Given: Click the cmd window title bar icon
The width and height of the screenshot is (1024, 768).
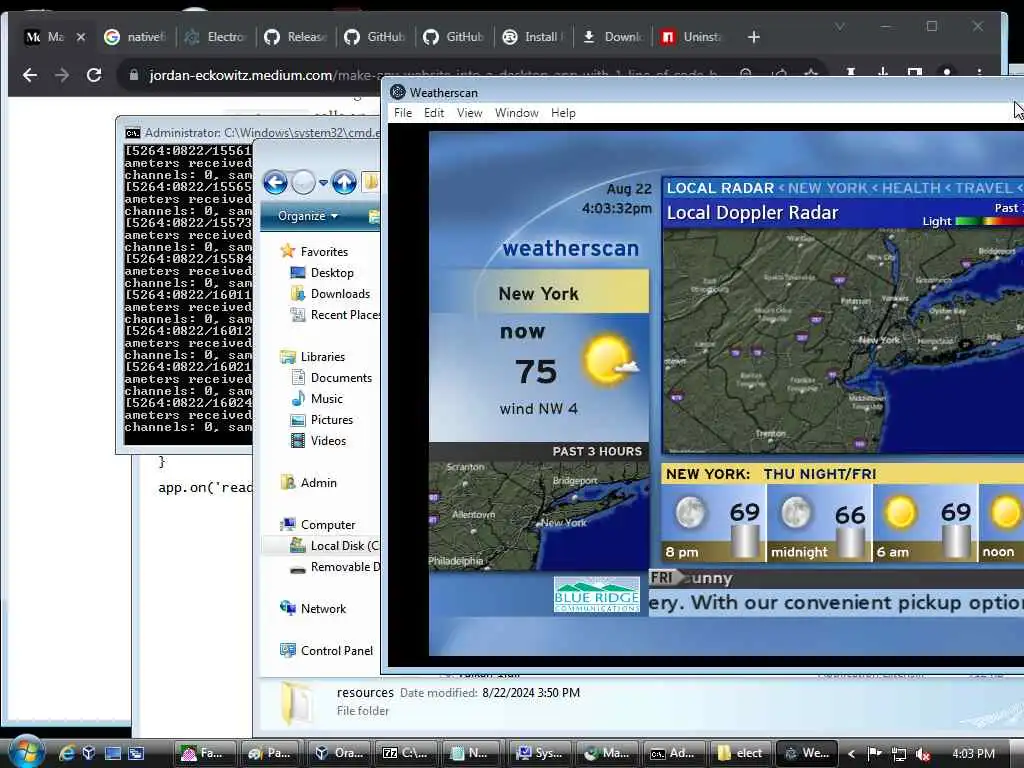Looking at the screenshot, I should point(133,133).
